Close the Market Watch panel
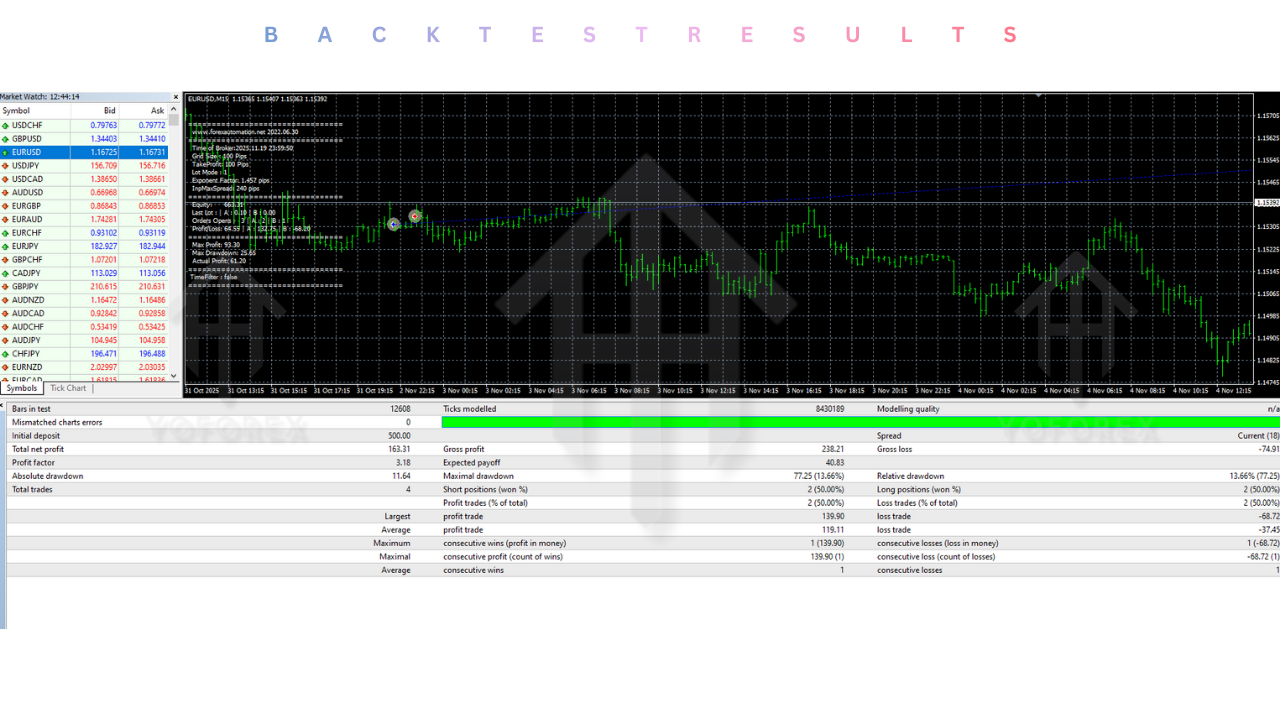Viewport: 1280px width, 720px height. pos(175,96)
